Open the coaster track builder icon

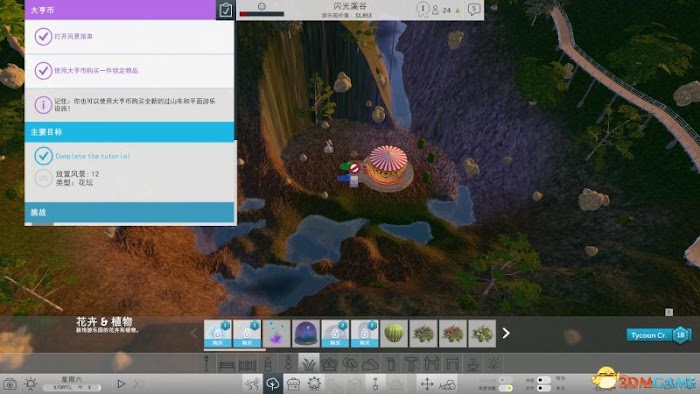point(252,384)
